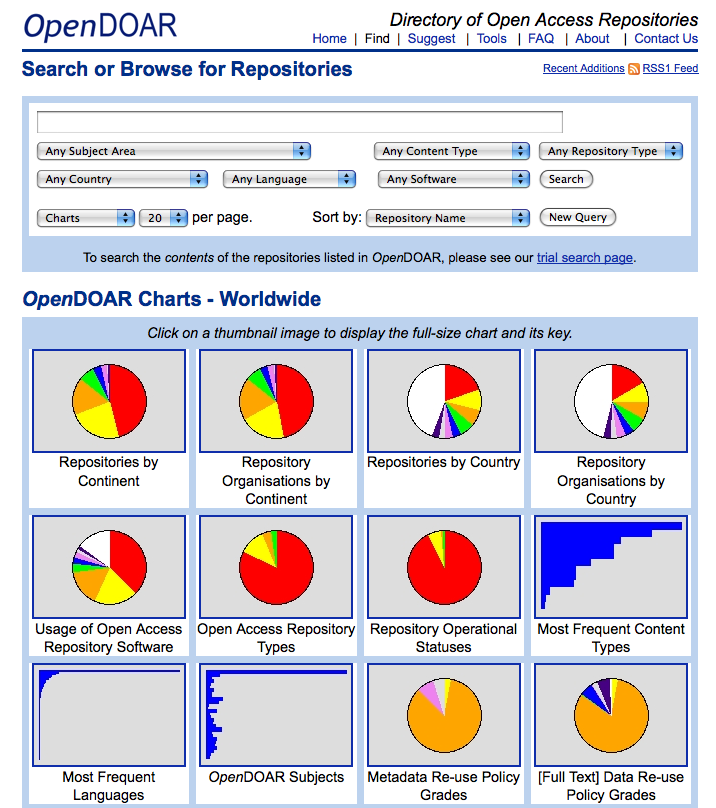Click the OpenDOAR Charts - Worldwide heading
This screenshot has width=716, height=808.
click(172, 299)
